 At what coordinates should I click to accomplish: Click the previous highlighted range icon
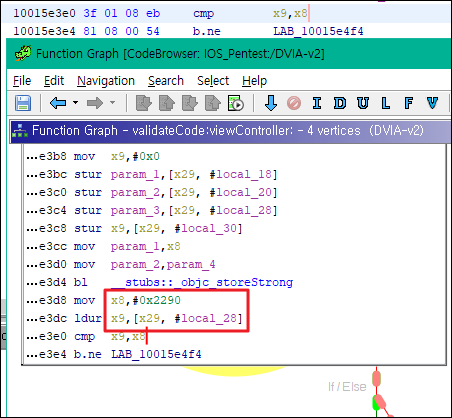click(213, 103)
